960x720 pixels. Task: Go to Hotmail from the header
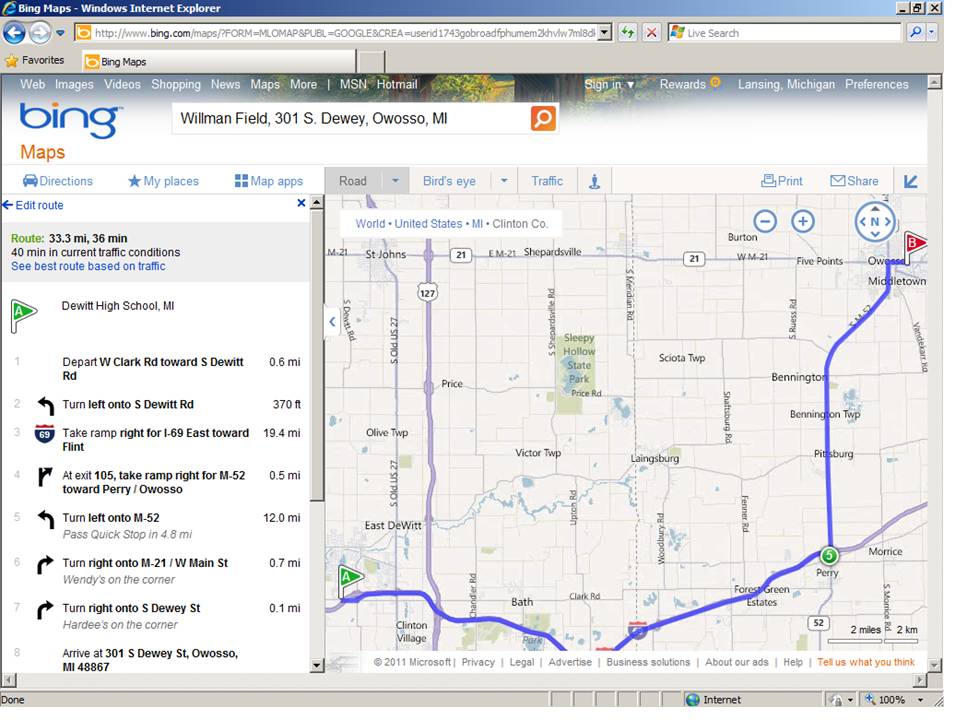[397, 84]
